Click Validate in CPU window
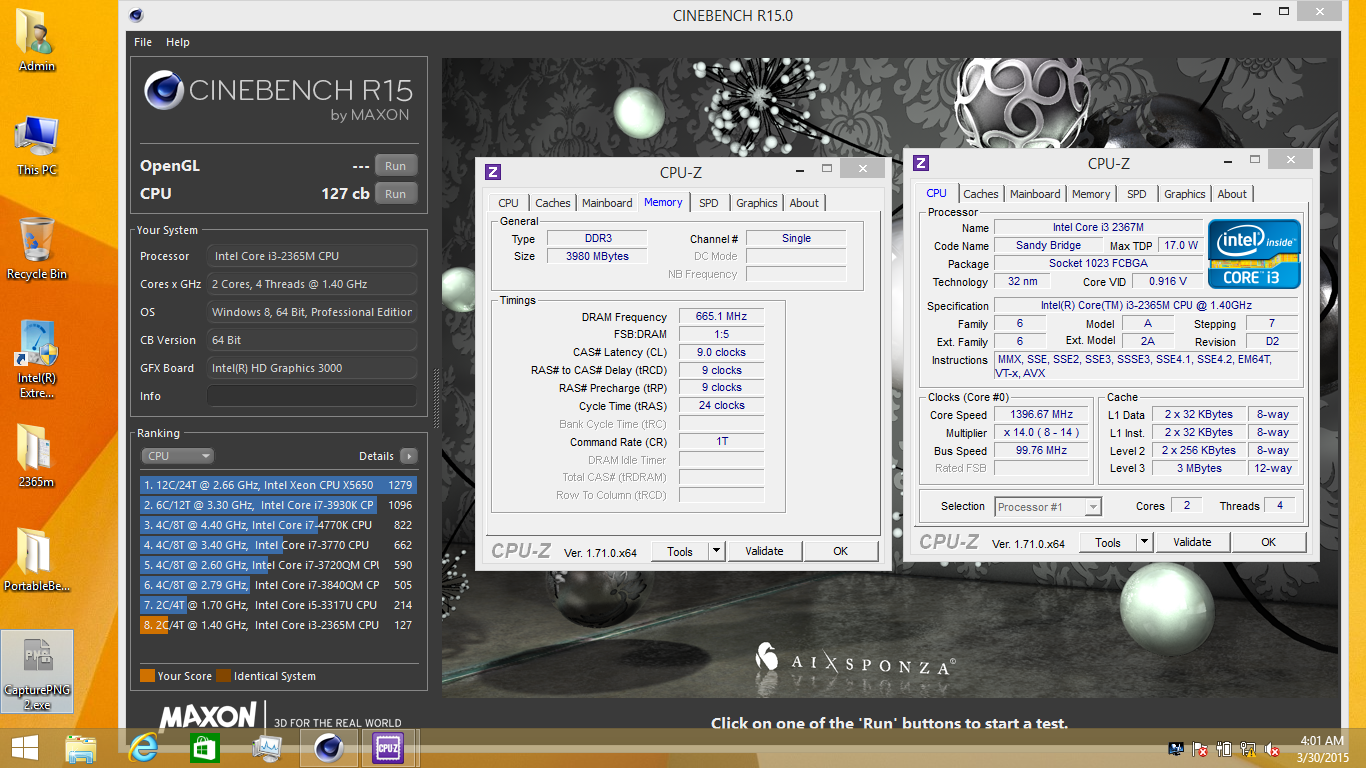Screen dimensions: 1366x768 click(x=1192, y=542)
